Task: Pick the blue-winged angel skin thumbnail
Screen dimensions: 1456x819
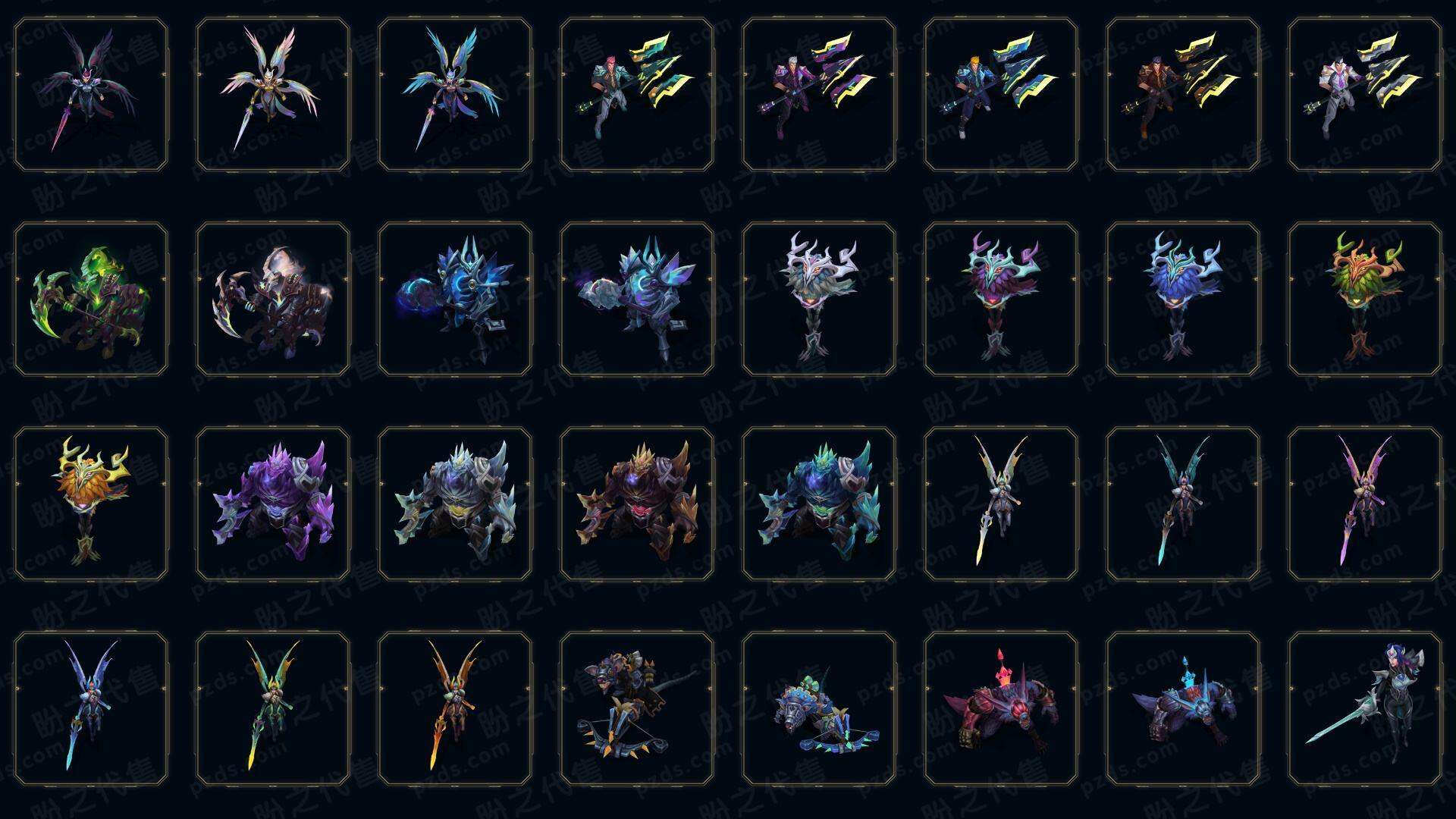Action: pos(455,95)
